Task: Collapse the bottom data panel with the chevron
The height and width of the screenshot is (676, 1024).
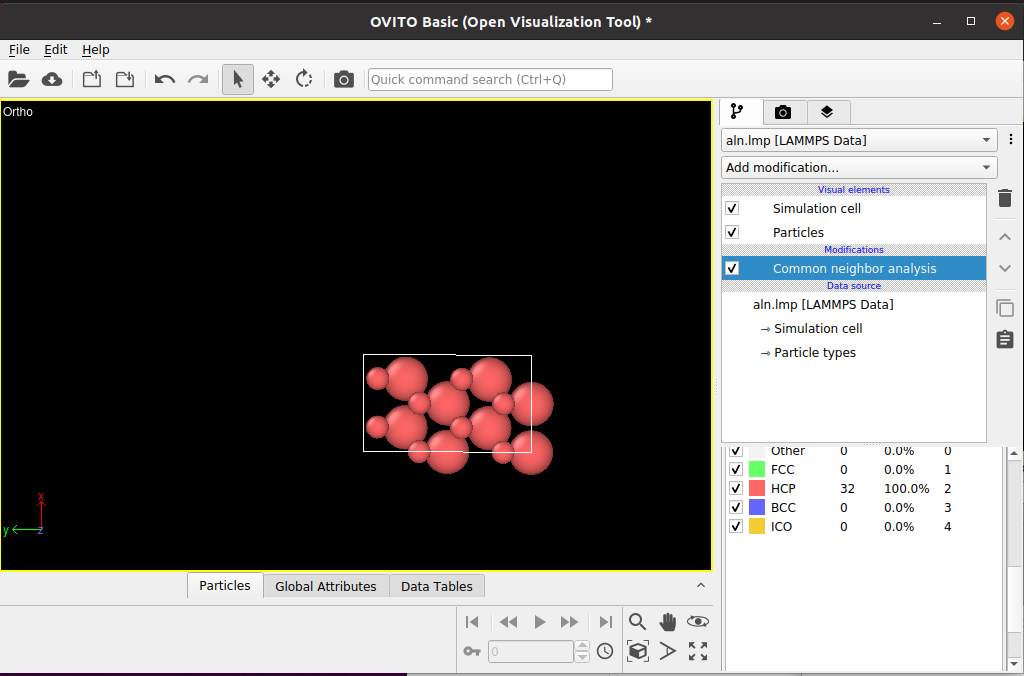Action: 701,585
